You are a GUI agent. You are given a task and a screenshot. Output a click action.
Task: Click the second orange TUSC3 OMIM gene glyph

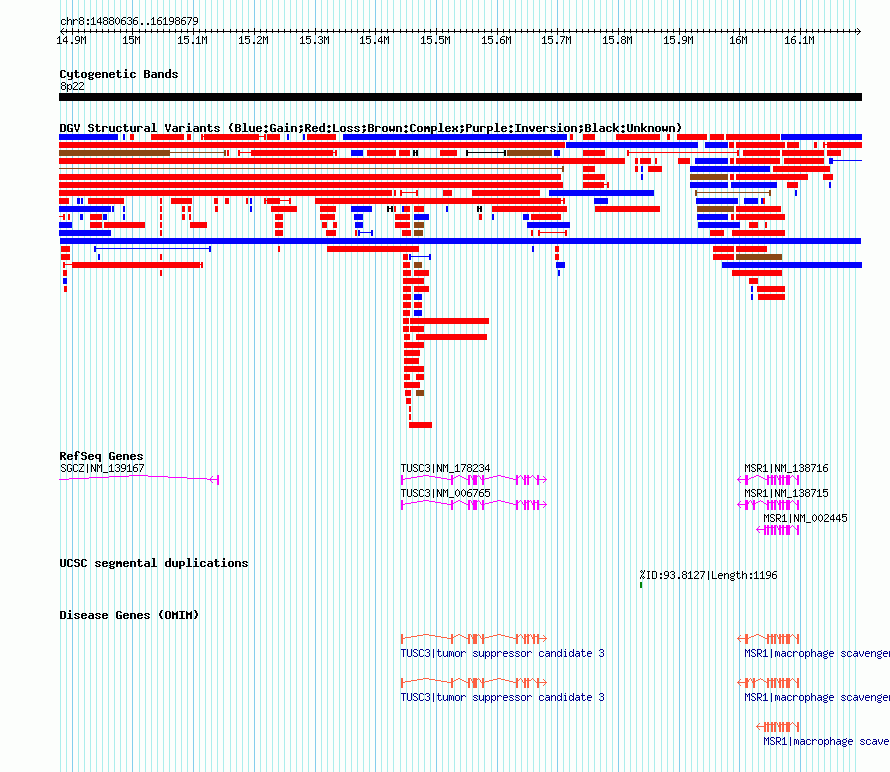tap(474, 682)
